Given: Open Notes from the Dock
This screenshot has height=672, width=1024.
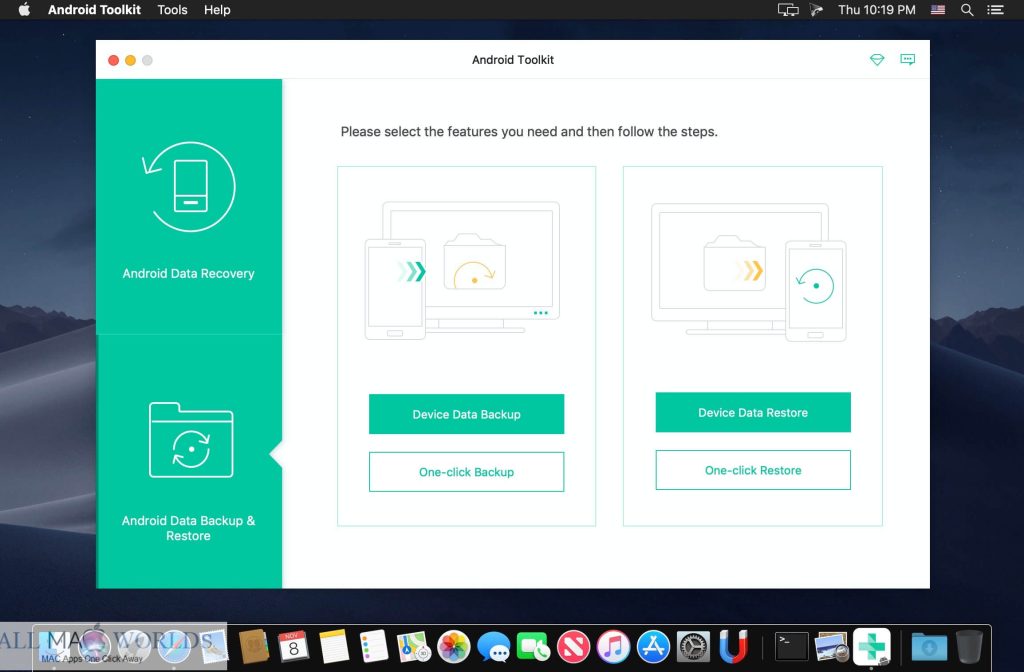Looking at the screenshot, I should [x=333, y=647].
